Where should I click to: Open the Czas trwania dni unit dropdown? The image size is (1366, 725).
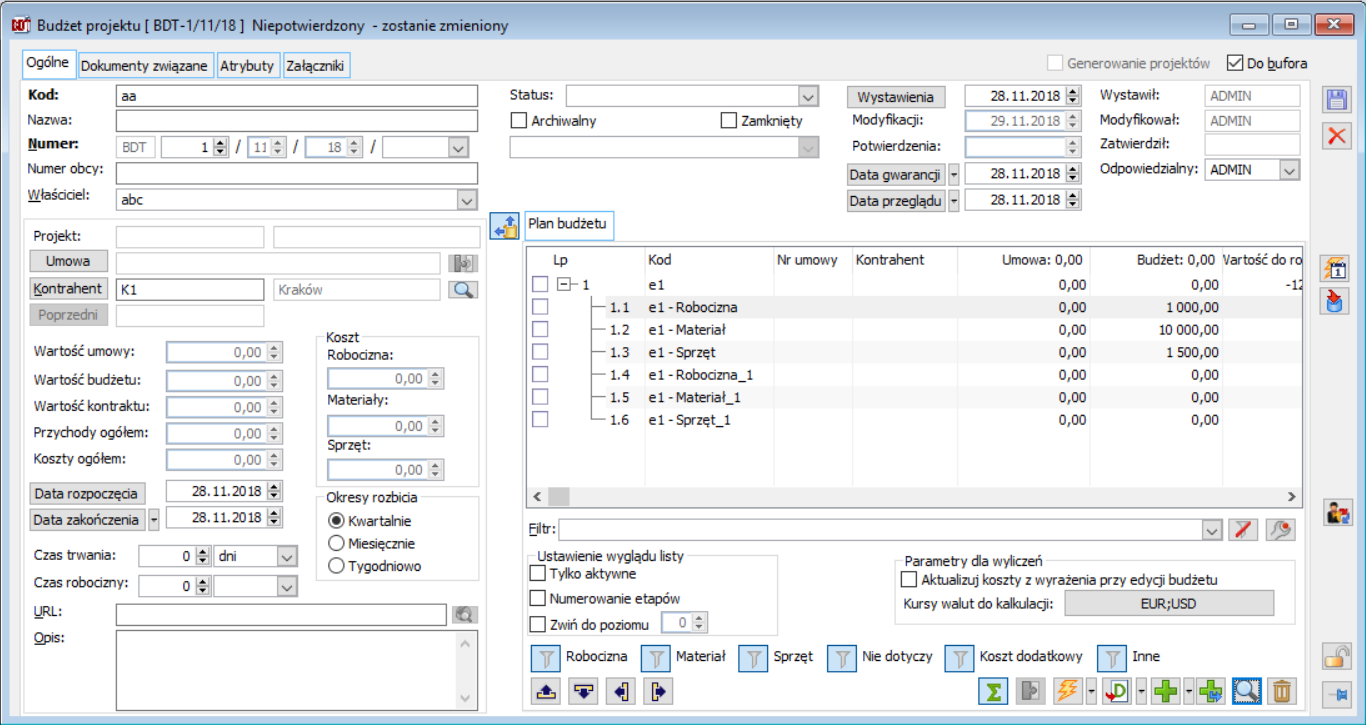(287, 556)
